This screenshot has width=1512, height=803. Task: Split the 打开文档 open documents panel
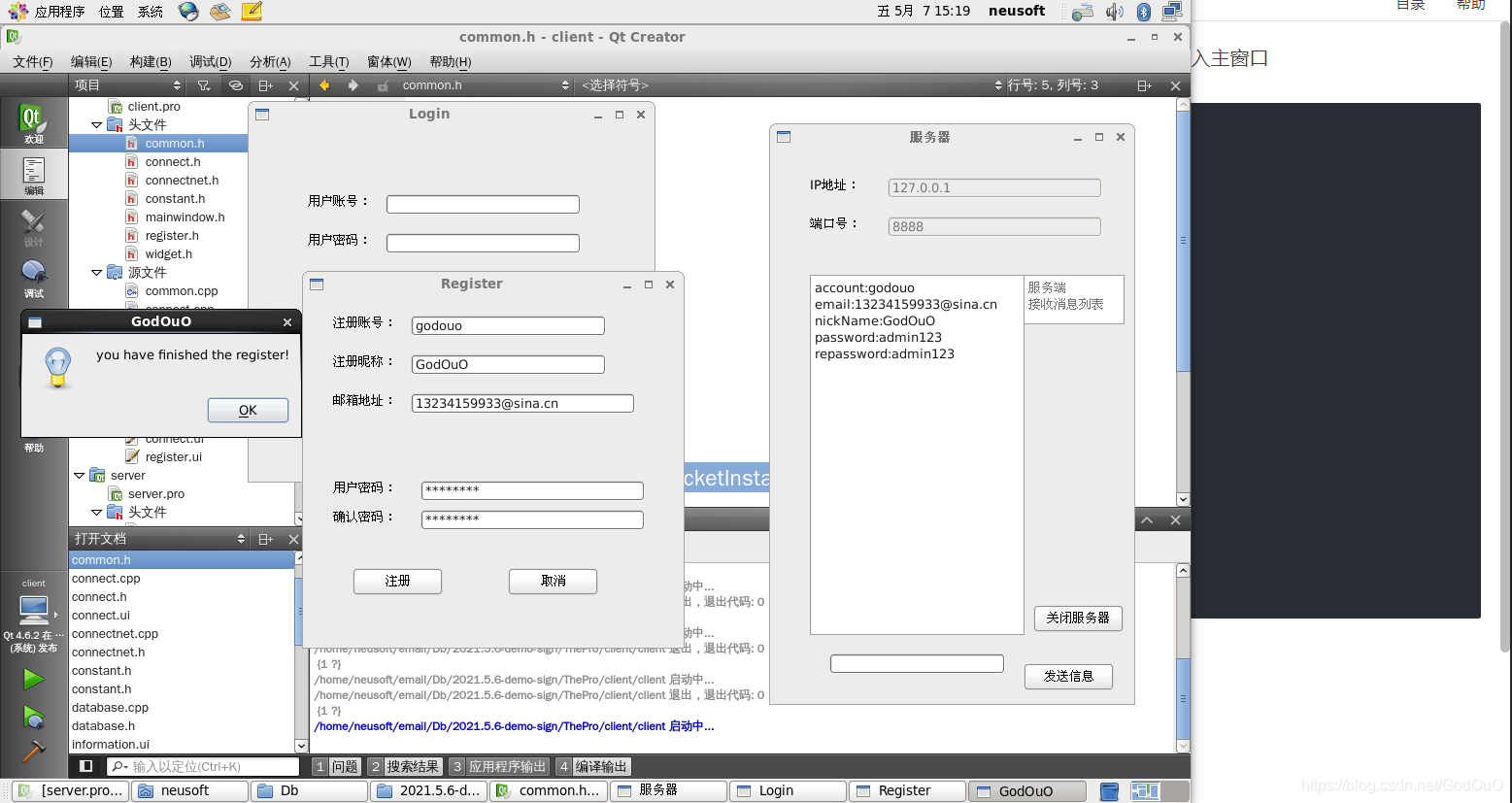tap(265, 539)
